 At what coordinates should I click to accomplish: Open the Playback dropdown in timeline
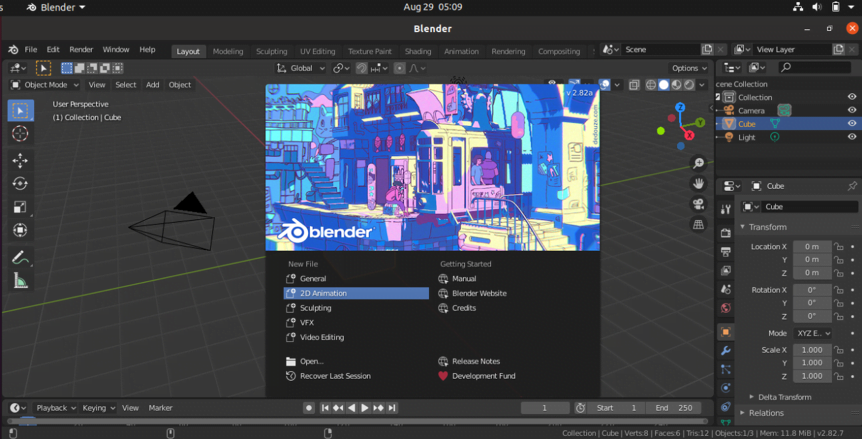pos(54,408)
